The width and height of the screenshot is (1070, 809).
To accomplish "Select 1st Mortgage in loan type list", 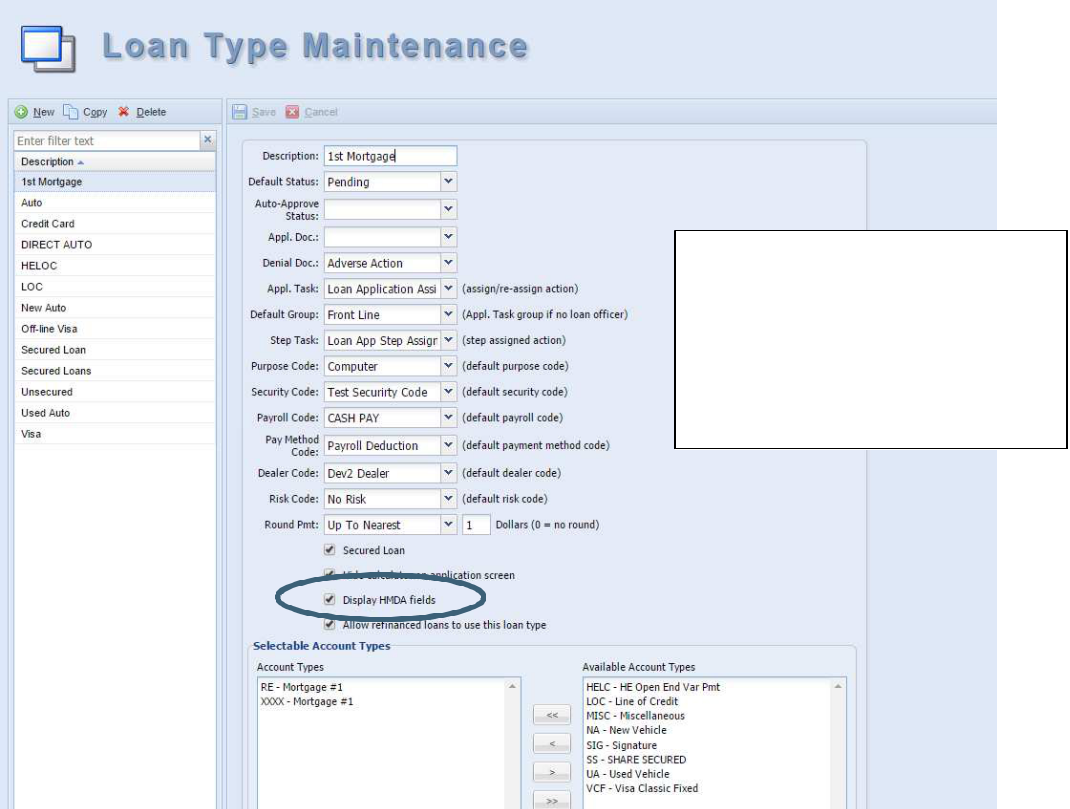I will click(x=115, y=182).
